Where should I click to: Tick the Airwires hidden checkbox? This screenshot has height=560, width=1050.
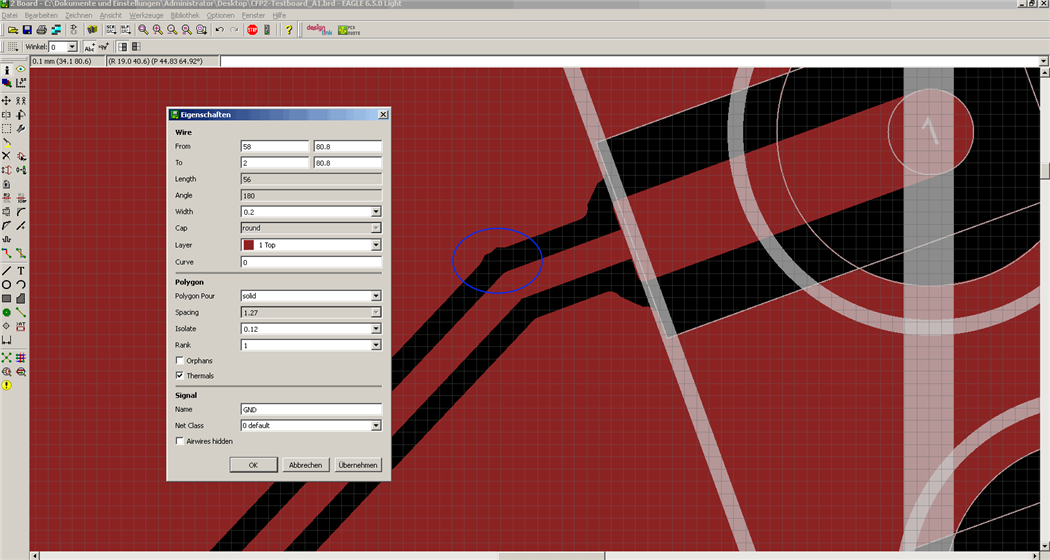[180, 441]
